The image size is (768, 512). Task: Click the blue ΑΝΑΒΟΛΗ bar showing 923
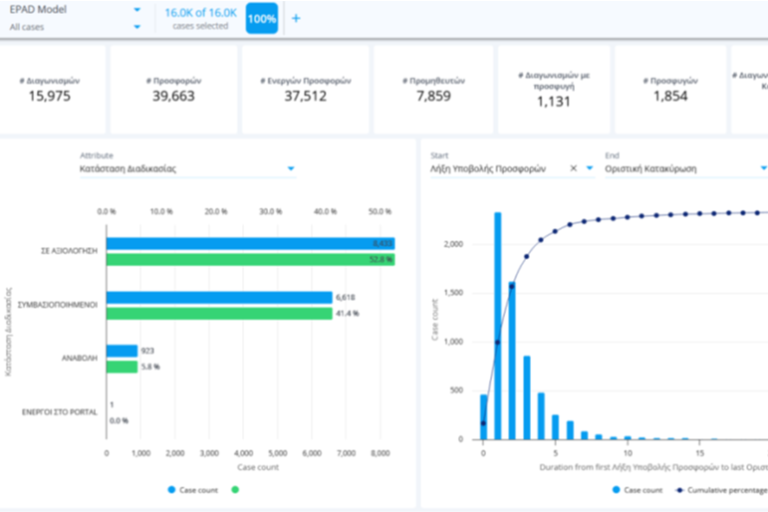click(x=122, y=351)
